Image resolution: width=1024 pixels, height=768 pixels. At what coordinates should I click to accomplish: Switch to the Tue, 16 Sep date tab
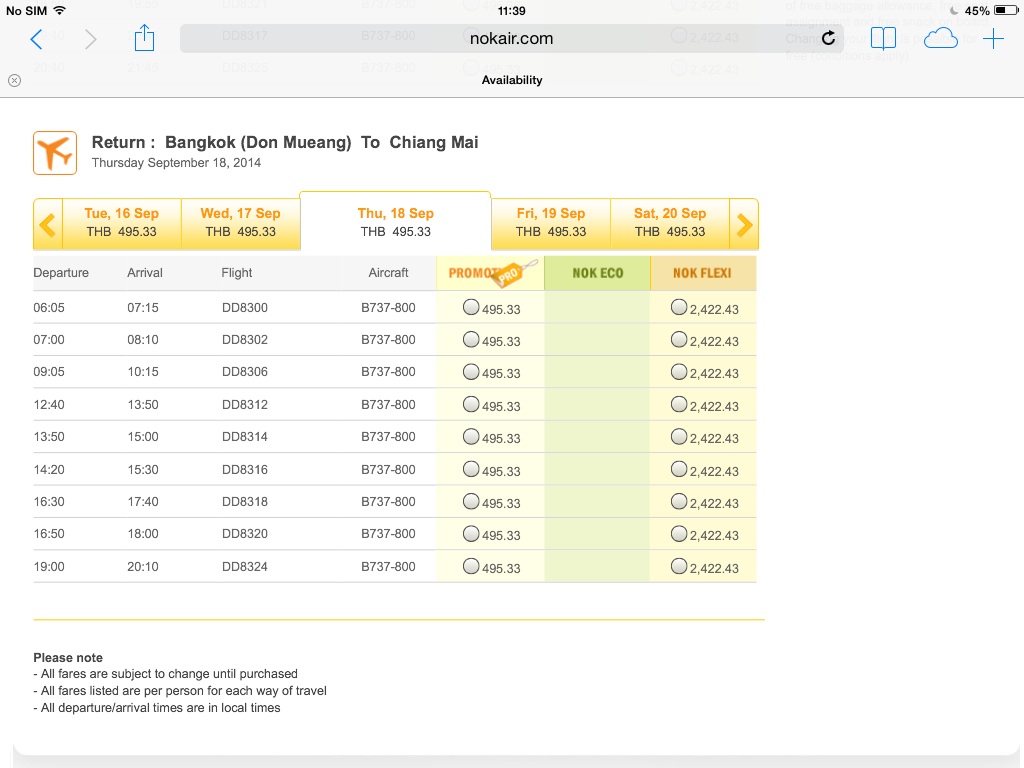point(121,223)
